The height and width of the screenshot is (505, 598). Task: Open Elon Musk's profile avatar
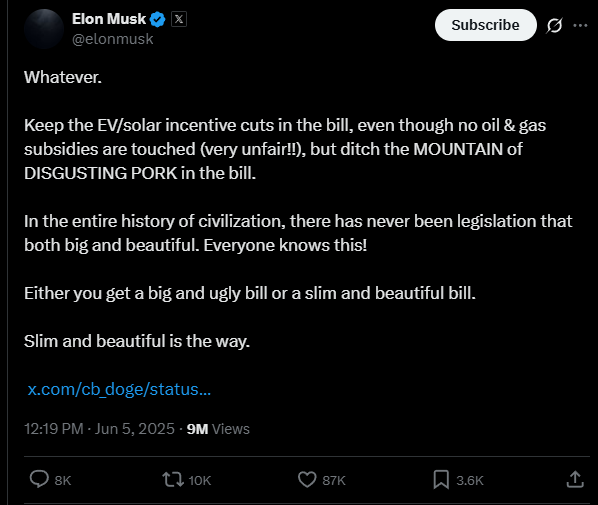(x=44, y=29)
